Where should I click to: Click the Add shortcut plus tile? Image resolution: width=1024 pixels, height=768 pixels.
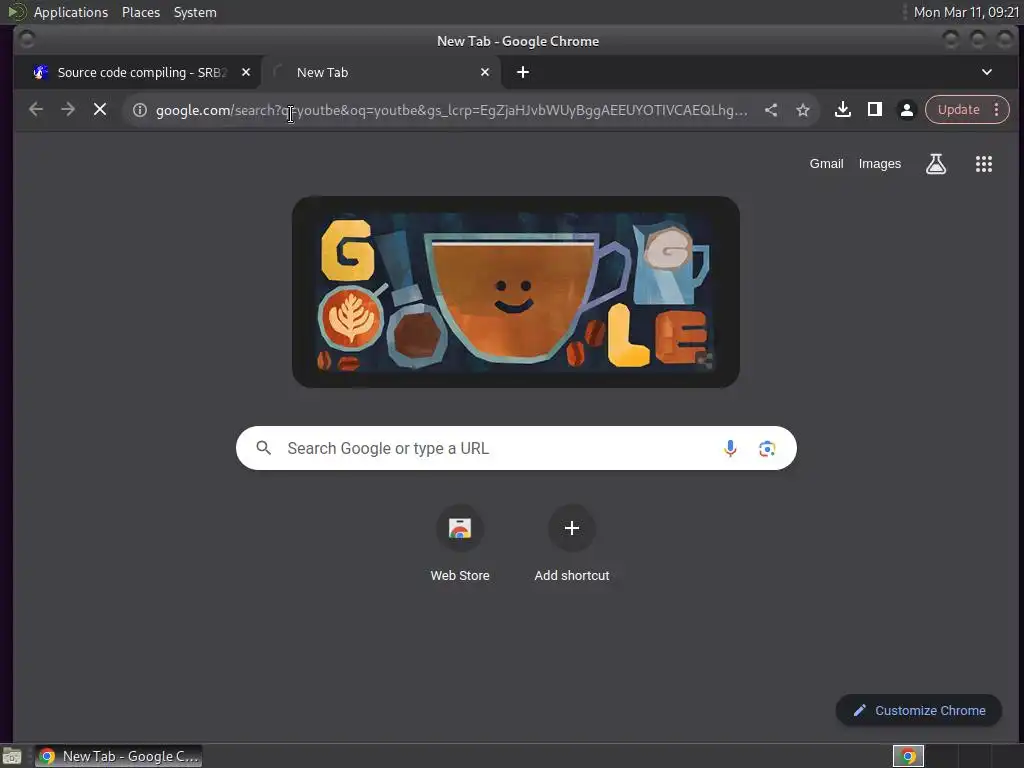click(x=571, y=544)
